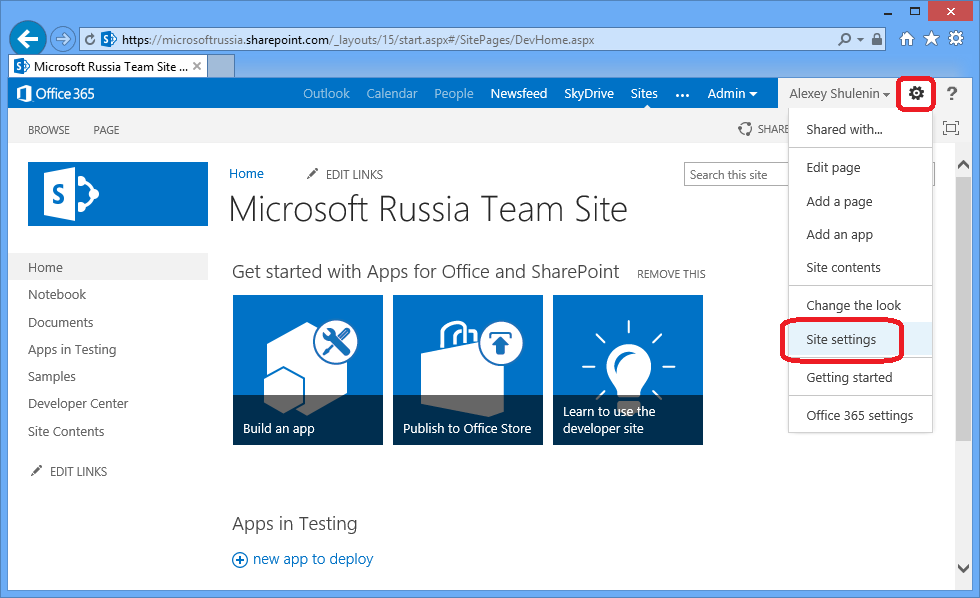The height and width of the screenshot is (598, 980).
Task: Click the new app to deploy link
Action: [312, 559]
